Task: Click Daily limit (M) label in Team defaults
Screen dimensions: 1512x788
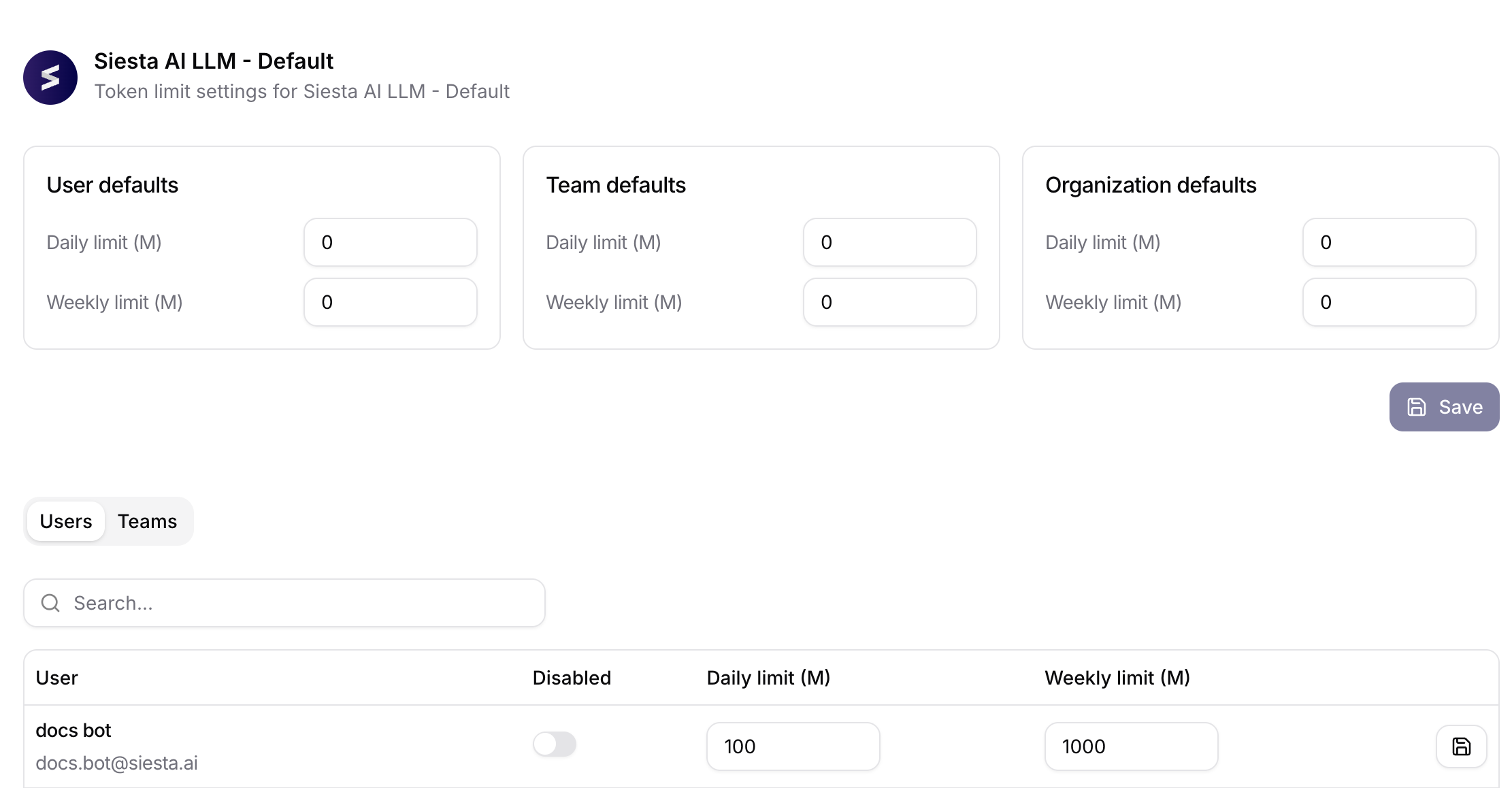Action: (604, 242)
